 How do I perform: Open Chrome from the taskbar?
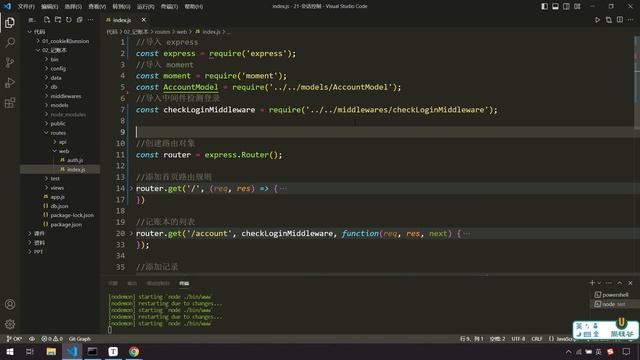[134, 351]
